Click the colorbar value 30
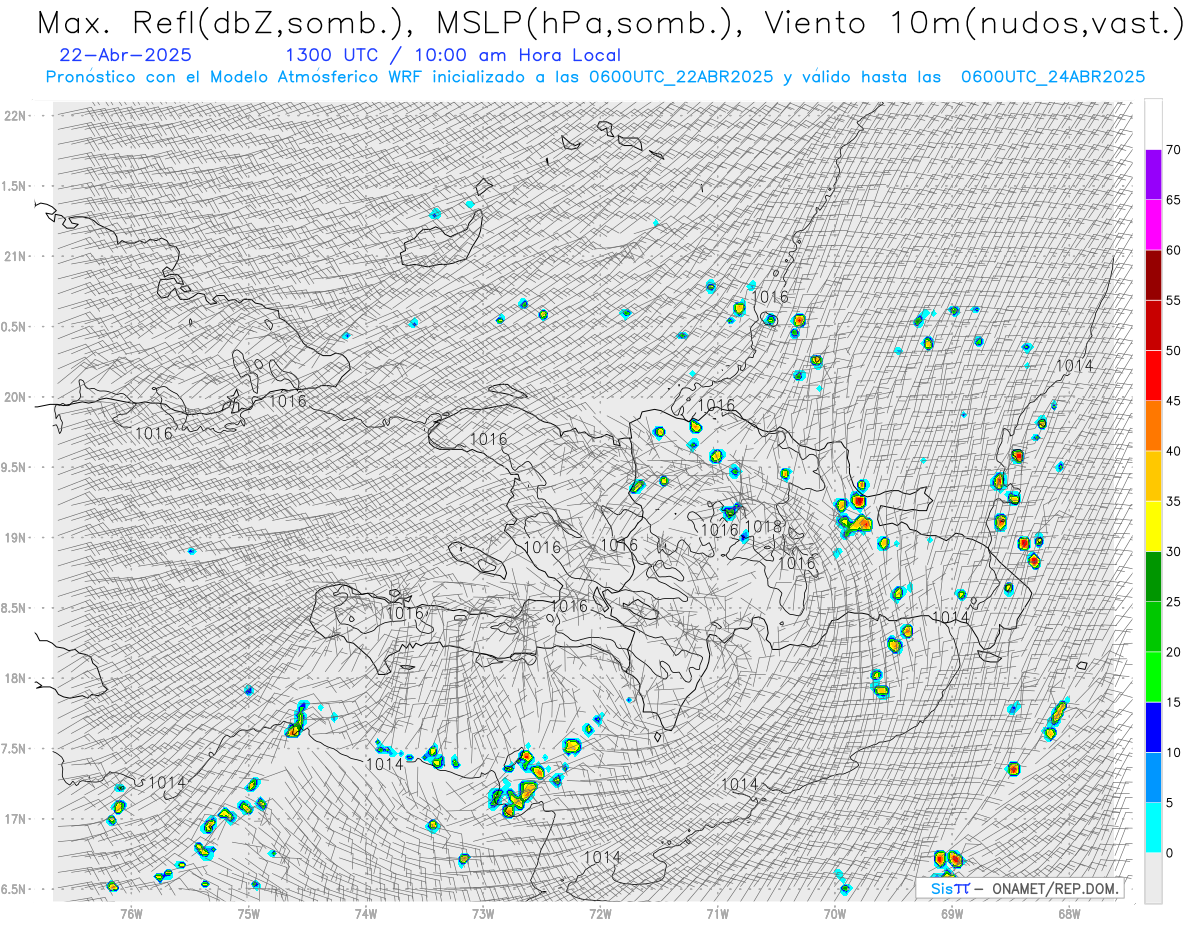This screenshot has height=927, width=1200. [1174, 551]
